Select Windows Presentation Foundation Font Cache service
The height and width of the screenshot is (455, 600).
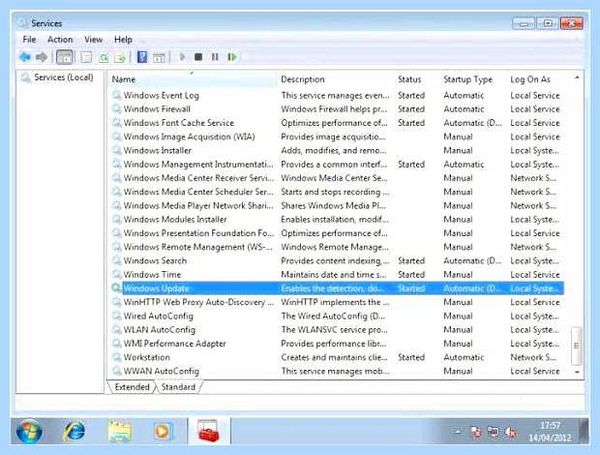point(338,233)
